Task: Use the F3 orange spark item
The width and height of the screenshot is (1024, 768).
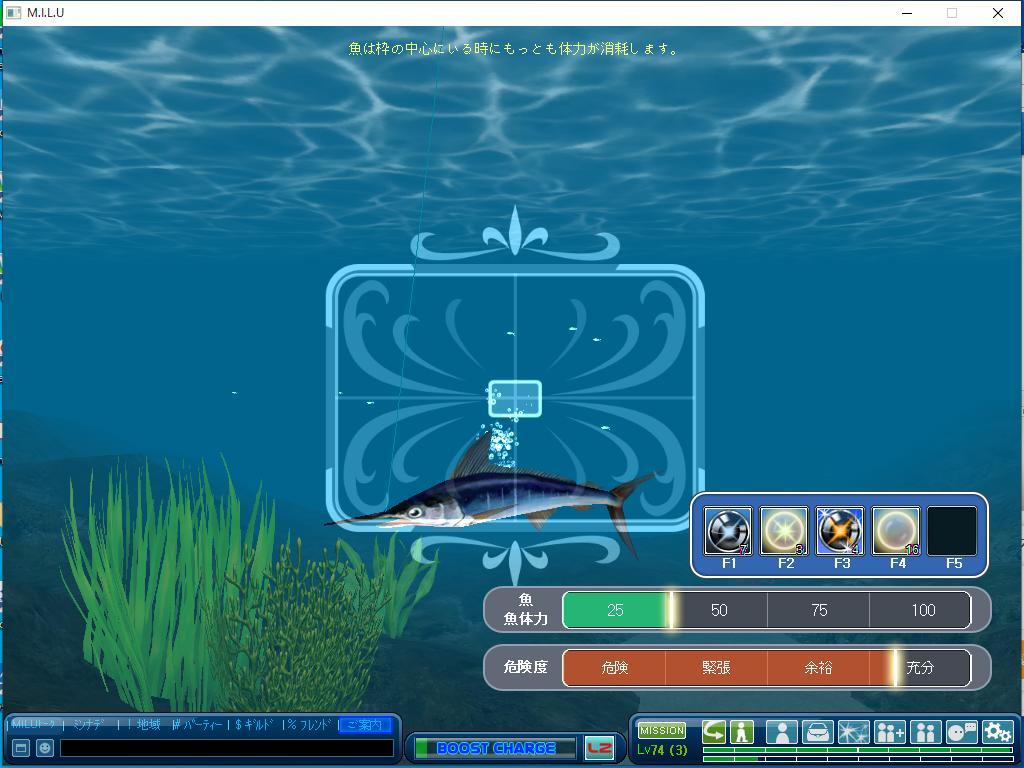Action: tap(840, 530)
